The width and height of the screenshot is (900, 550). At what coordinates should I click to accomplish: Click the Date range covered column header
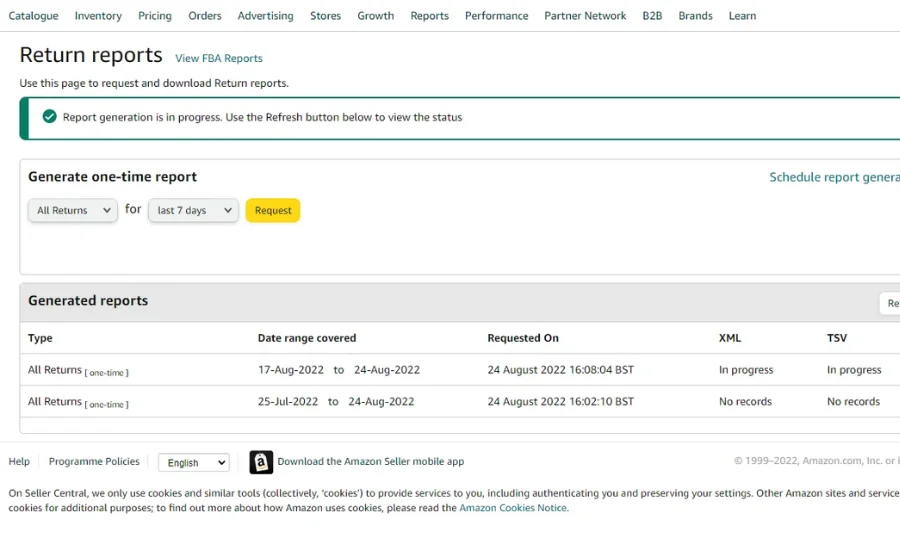point(307,338)
